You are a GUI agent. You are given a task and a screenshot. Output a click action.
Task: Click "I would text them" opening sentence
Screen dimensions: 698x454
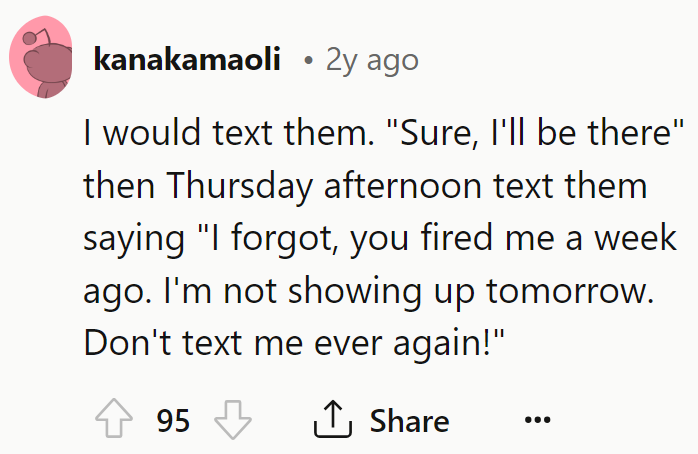point(229,133)
